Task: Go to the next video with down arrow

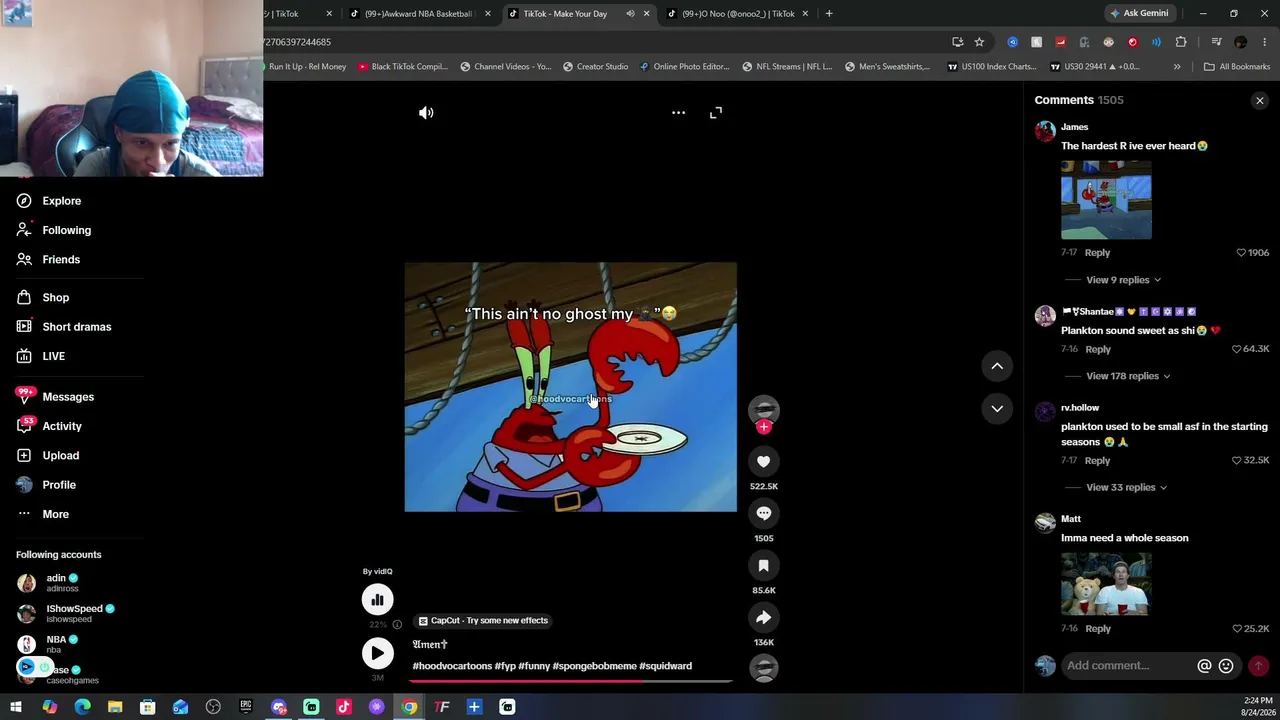Action: coord(997,408)
